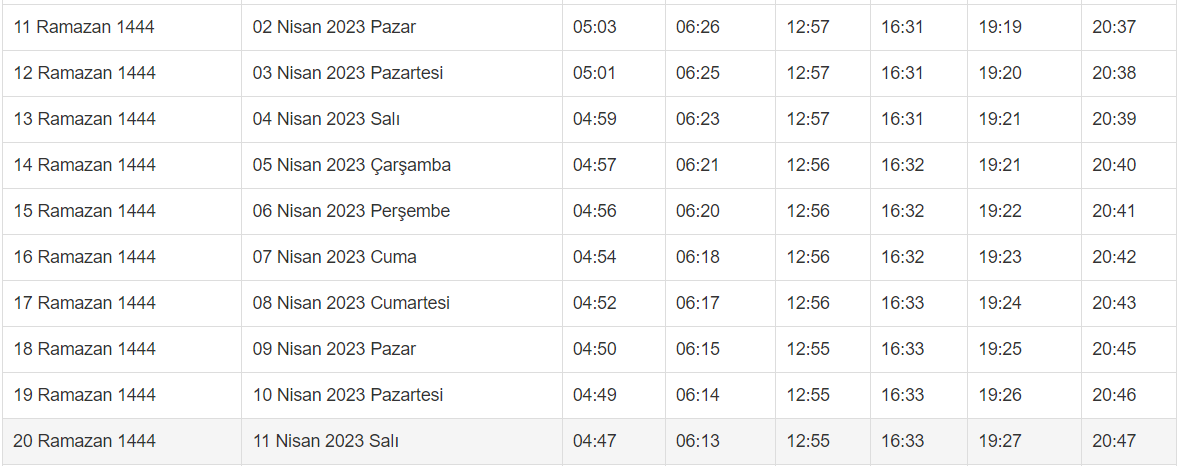The width and height of the screenshot is (1179, 466).
Task: Select the 20:42 time on 07 Nisan
Action: (1114, 257)
